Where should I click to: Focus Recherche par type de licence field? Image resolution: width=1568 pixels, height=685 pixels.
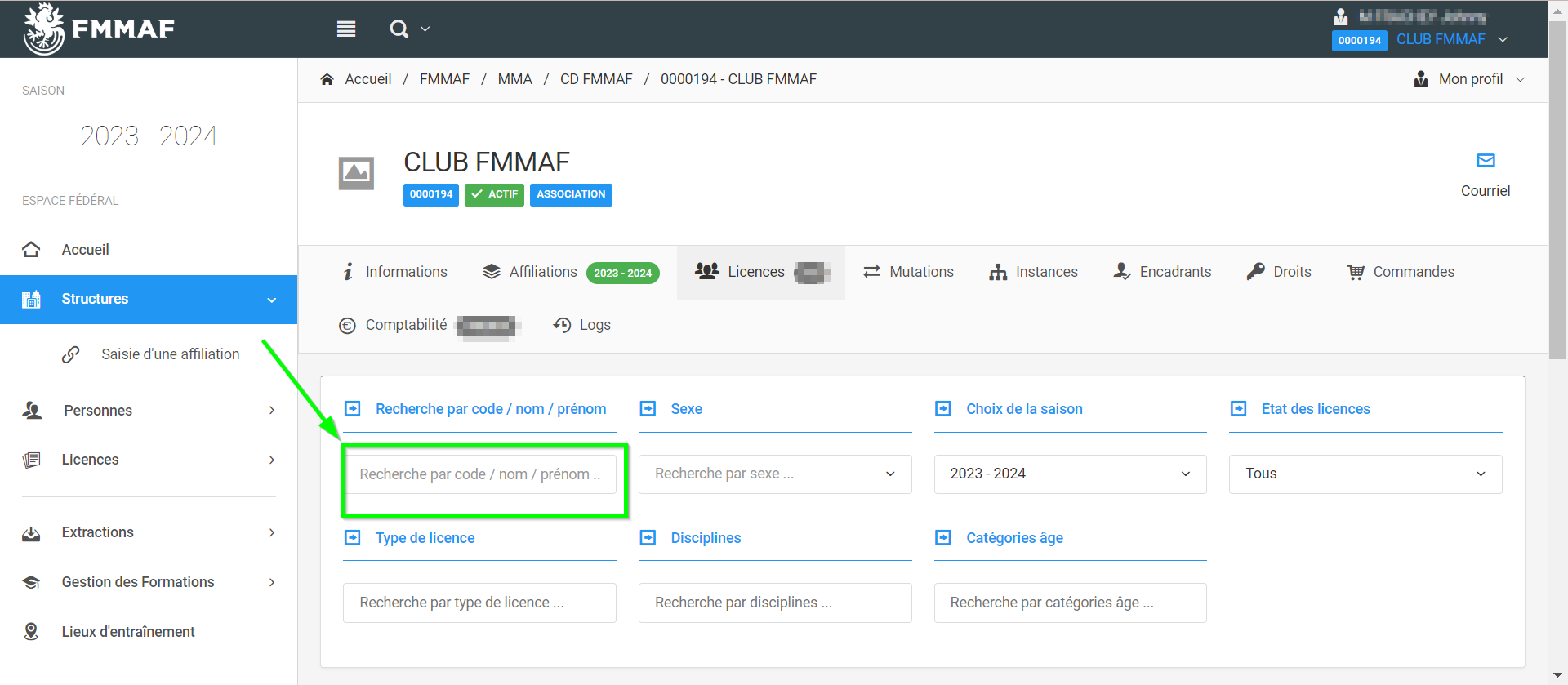point(479,603)
